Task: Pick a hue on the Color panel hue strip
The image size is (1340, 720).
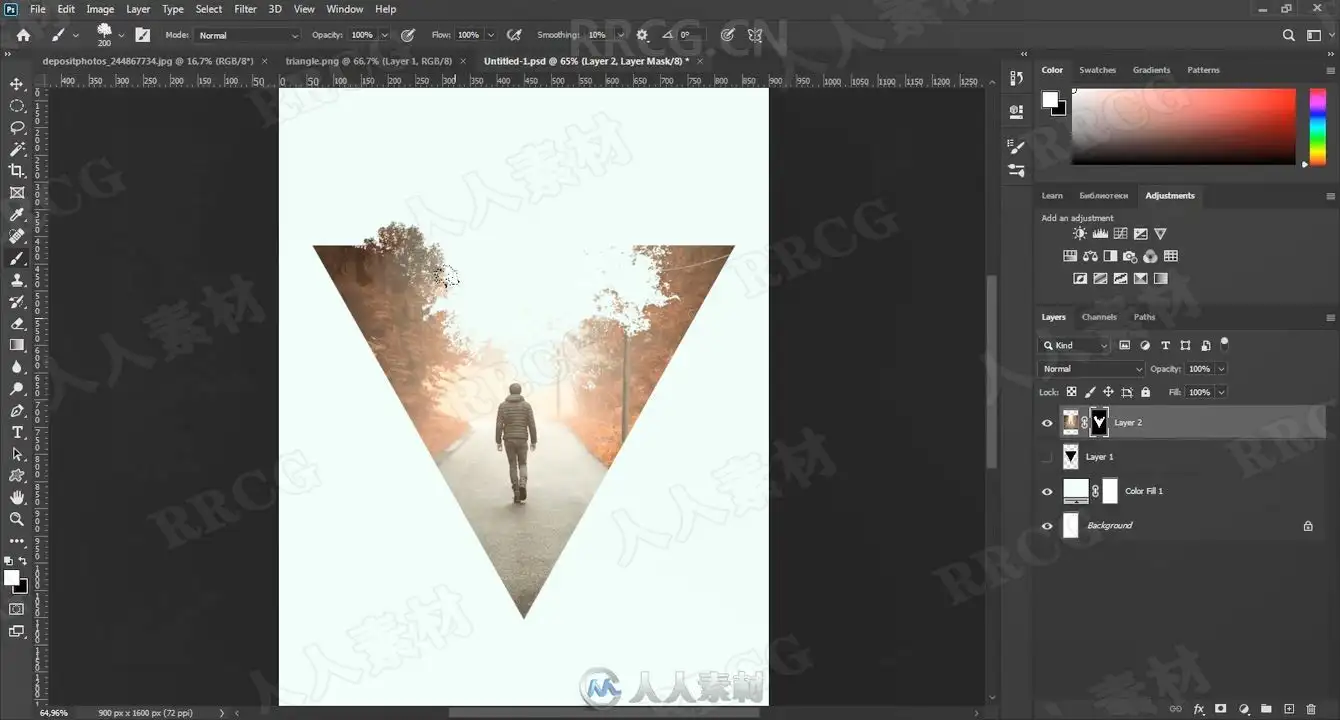Action: click(1318, 125)
